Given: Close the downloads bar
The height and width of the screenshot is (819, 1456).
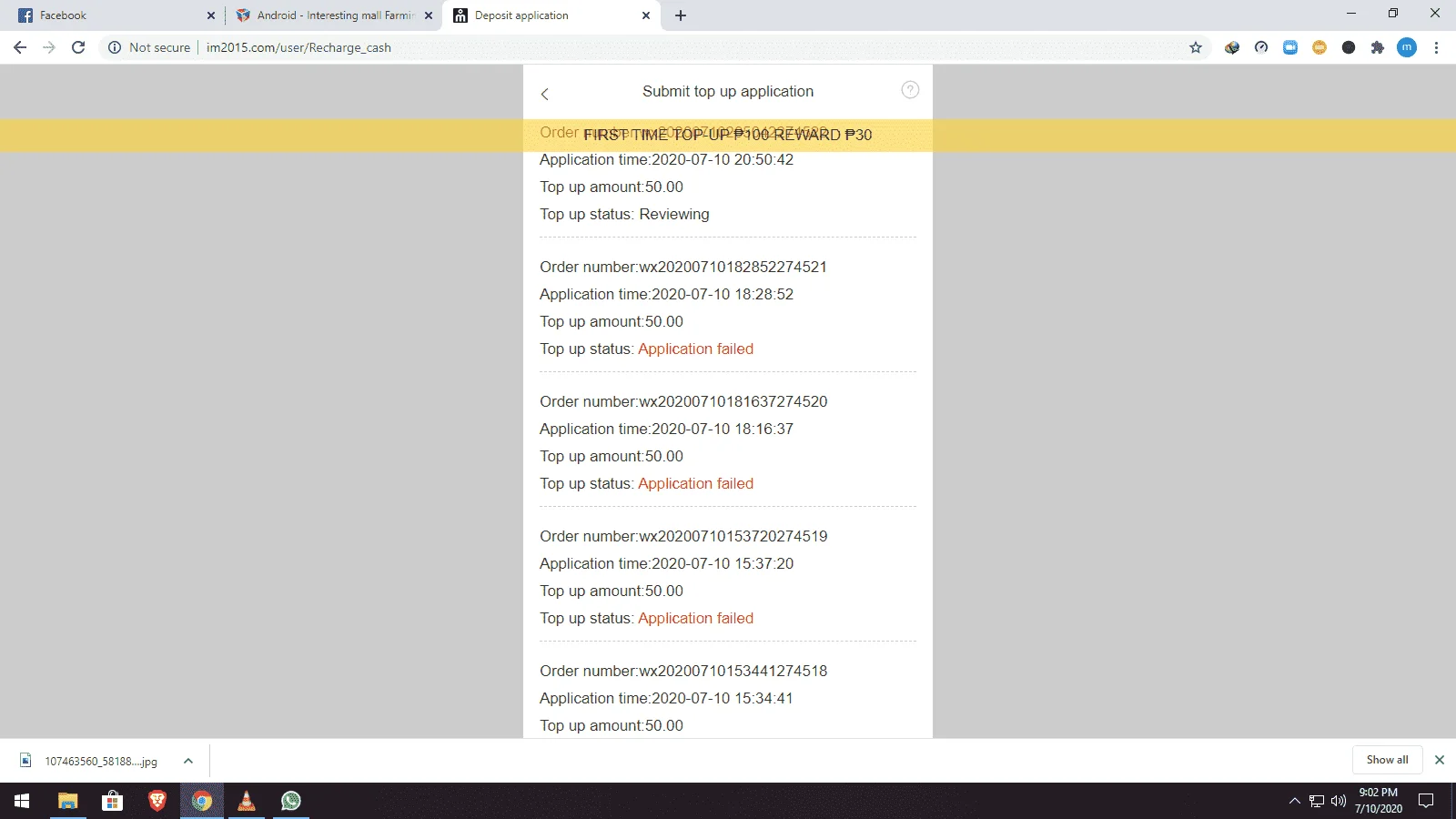Looking at the screenshot, I should (x=1440, y=760).
